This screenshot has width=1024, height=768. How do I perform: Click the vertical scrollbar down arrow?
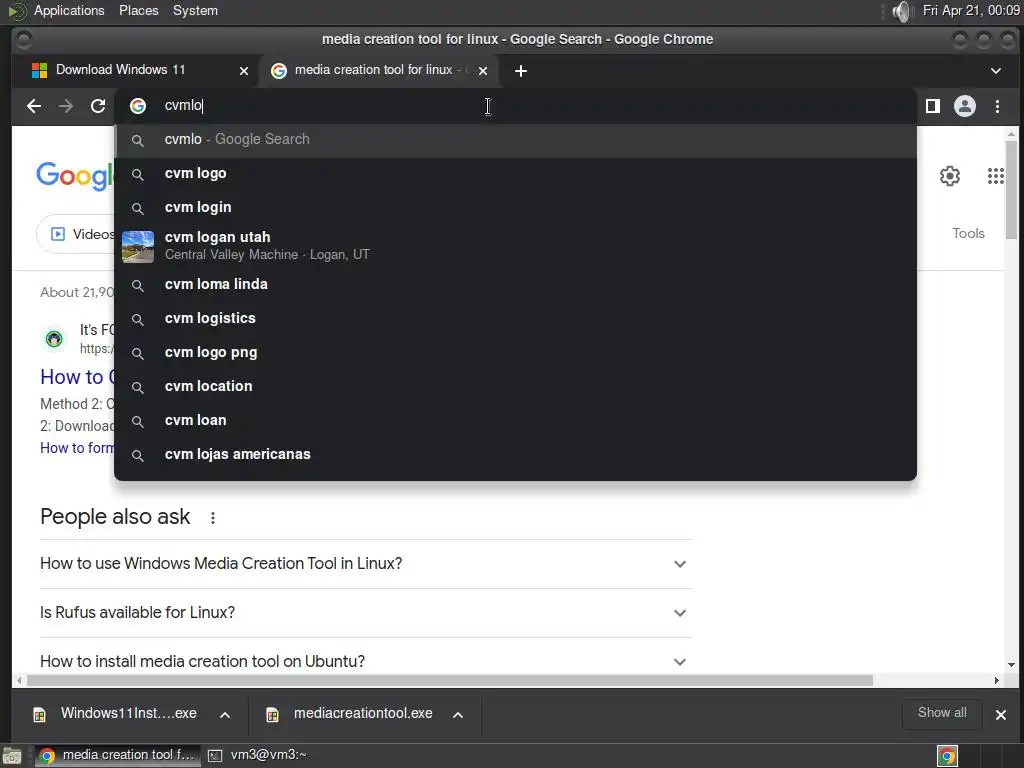pos(1011,665)
